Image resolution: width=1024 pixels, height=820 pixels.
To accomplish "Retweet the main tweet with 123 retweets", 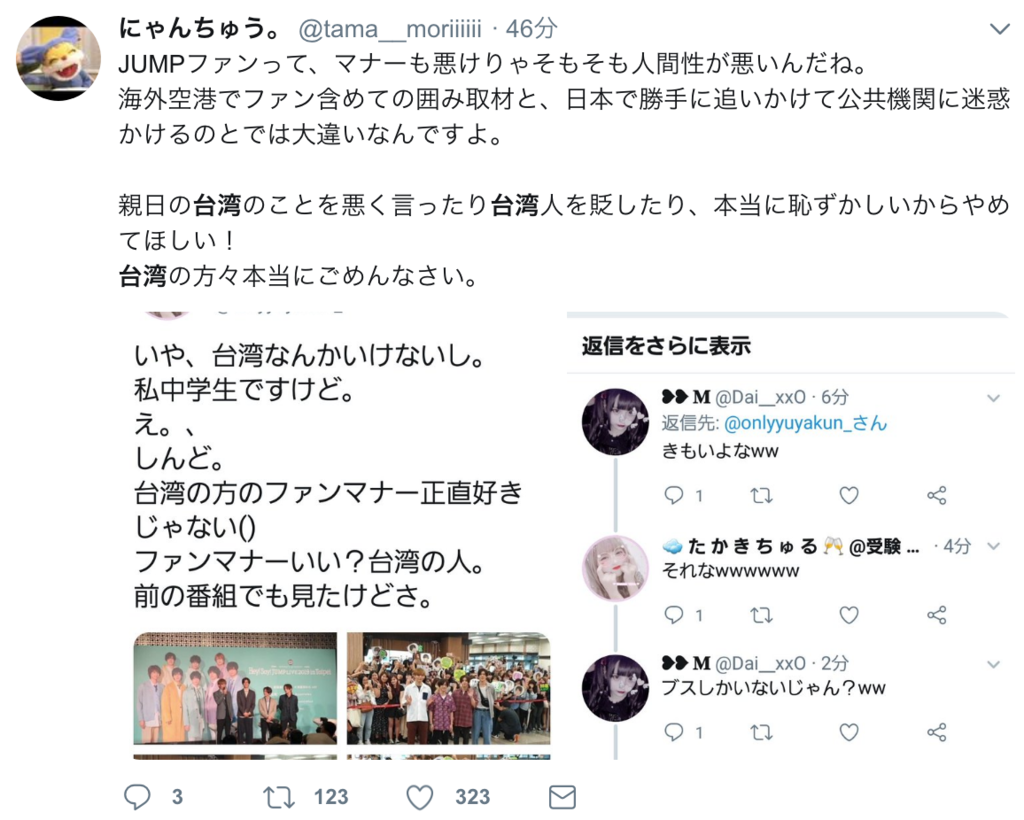I will pyautogui.click(x=279, y=798).
